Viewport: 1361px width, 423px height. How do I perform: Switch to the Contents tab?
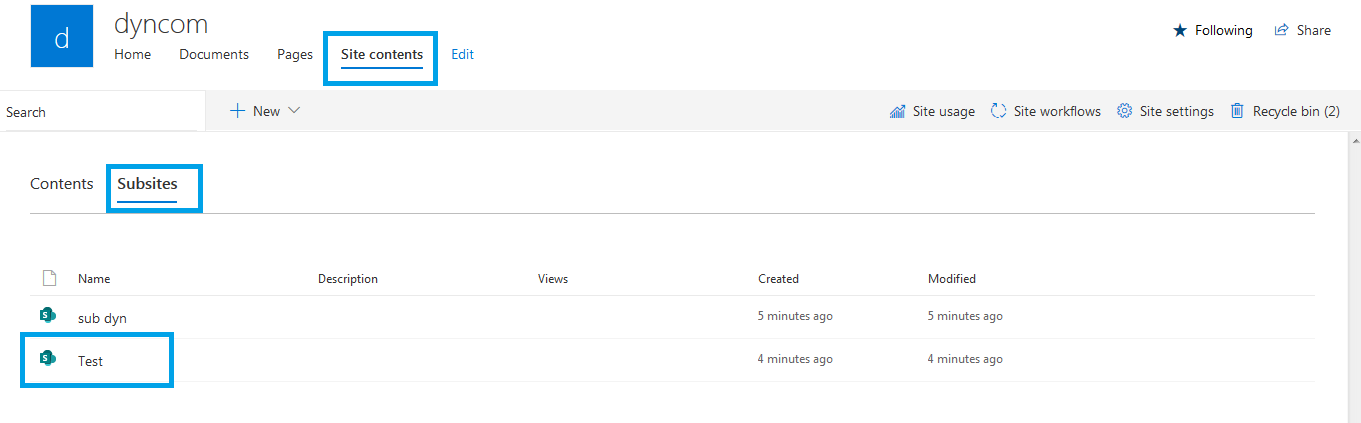click(x=62, y=184)
